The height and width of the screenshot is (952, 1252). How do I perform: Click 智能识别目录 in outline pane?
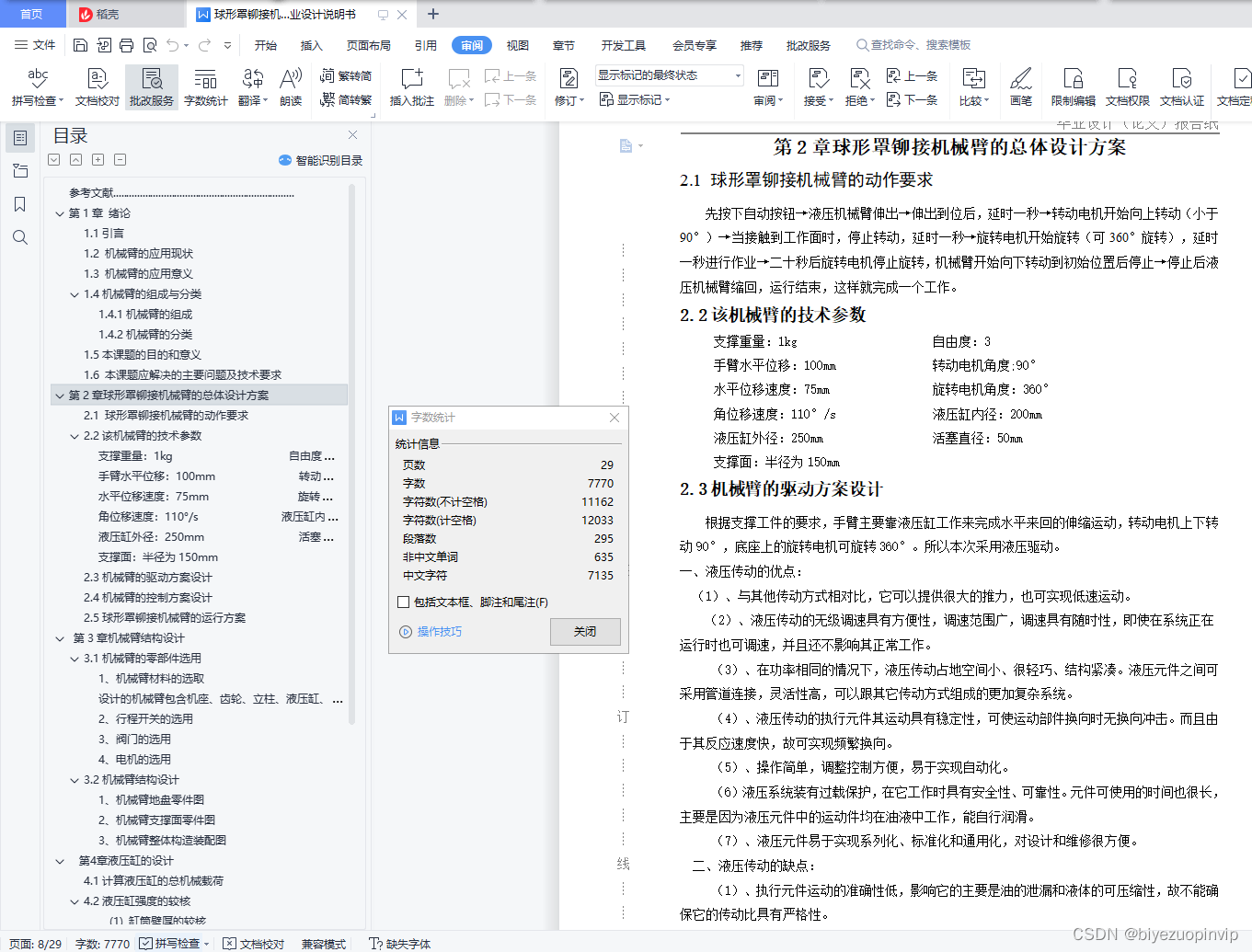click(x=320, y=160)
